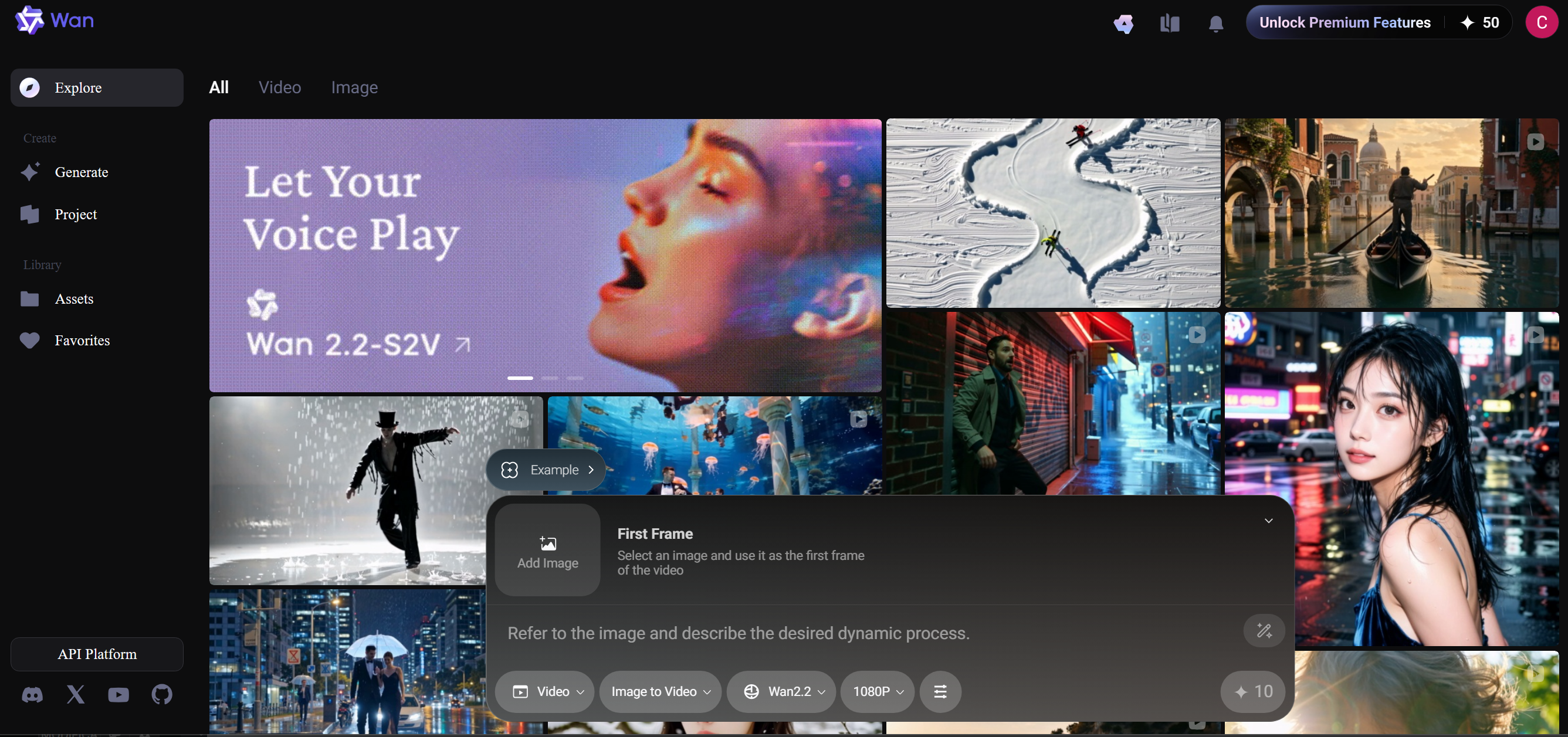Click the purple gem icon in header
Image resolution: width=1568 pixels, height=737 pixels.
click(1123, 23)
